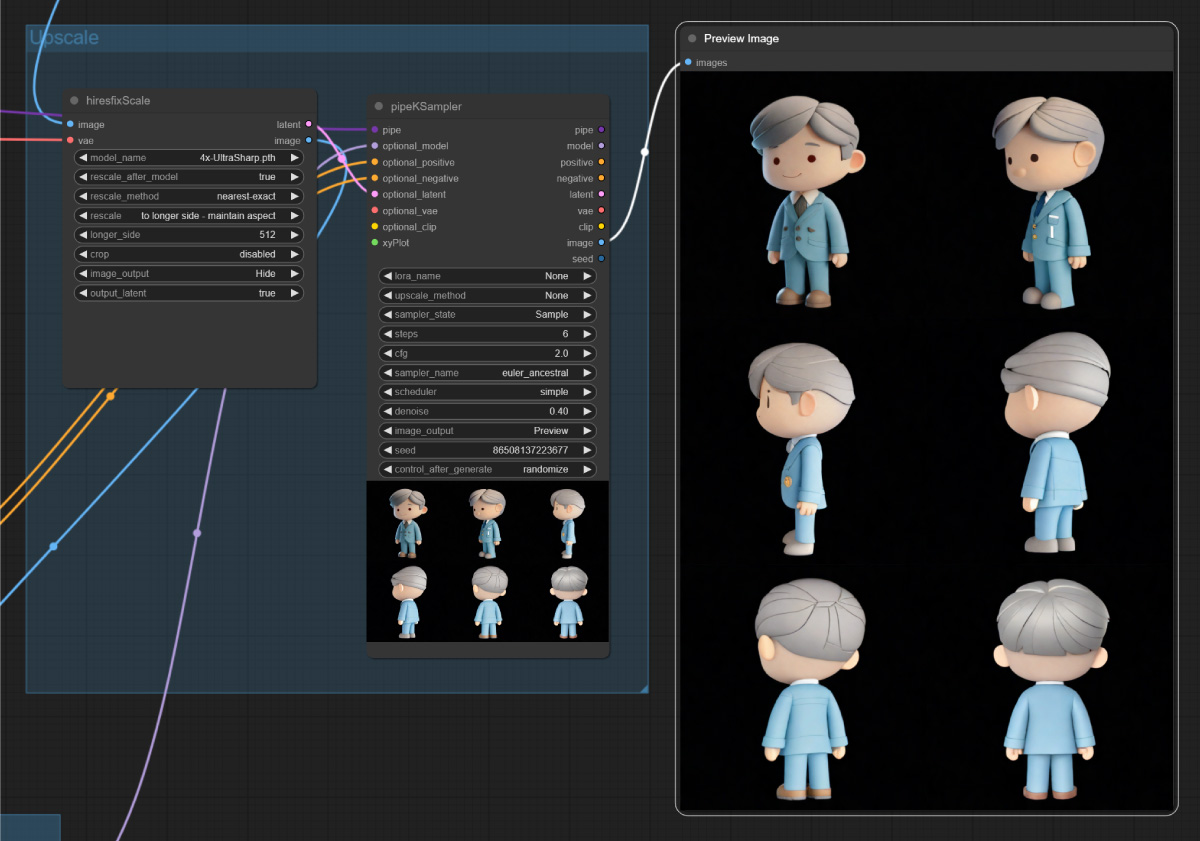Screen dimensions: 1200x841
Task: Collapse the hiresfixScale node via its title dot
Action: click(74, 101)
